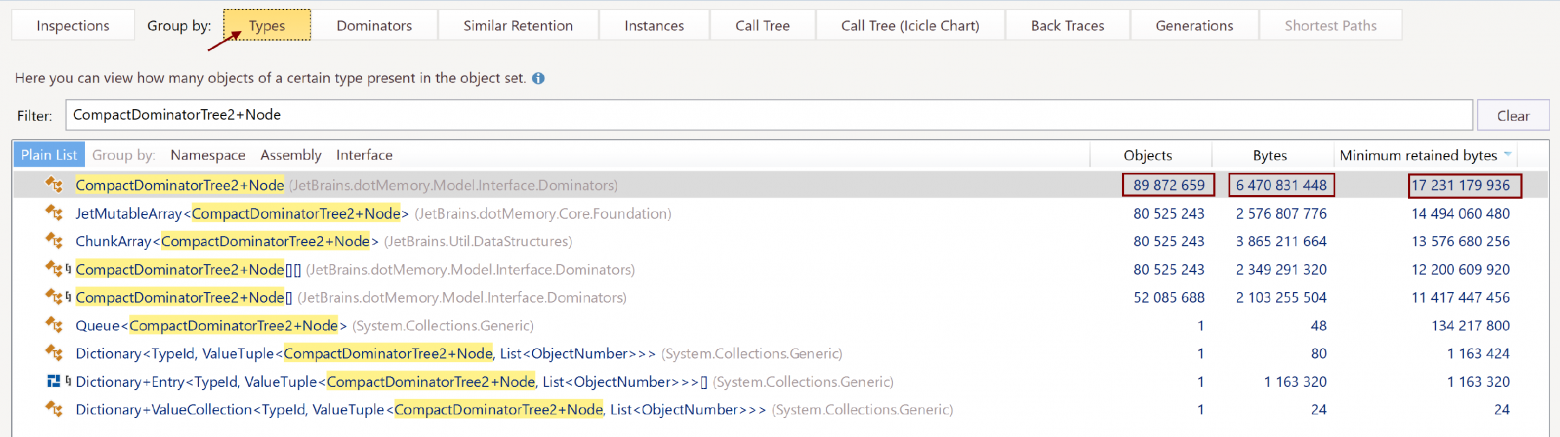The image size is (1560, 437).
Task: Group list by Assembly
Action: pos(291,155)
